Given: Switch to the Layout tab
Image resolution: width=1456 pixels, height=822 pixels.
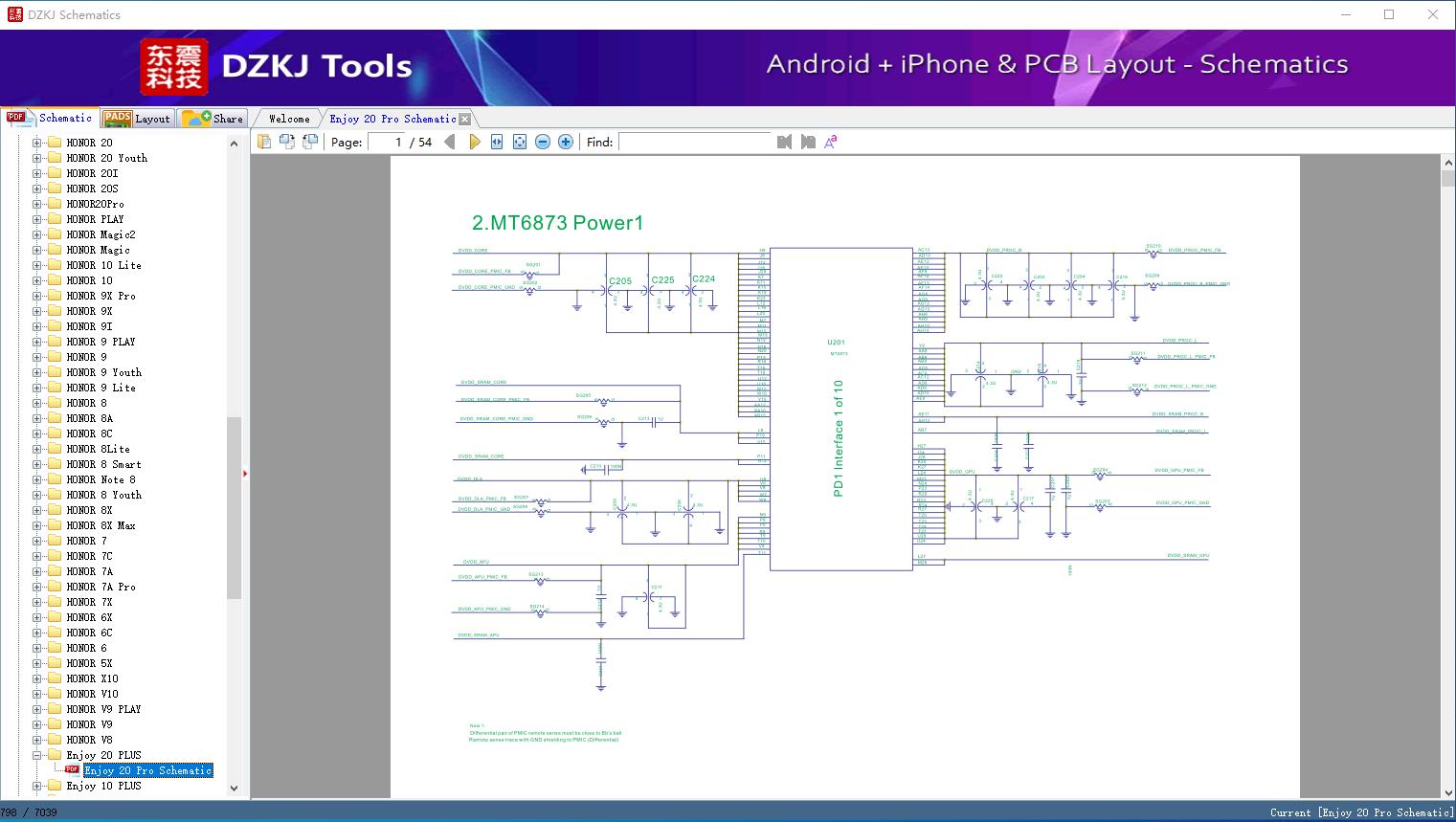Looking at the screenshot, I should pyautogui.click(x=137, y=119).
